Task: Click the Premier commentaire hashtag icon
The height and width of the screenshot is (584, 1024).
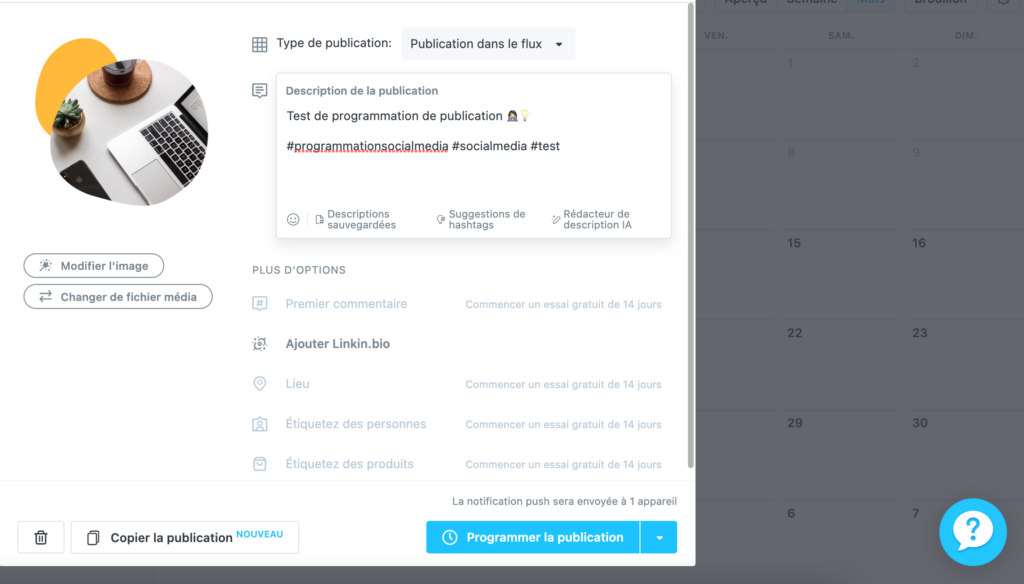Action: [x=259, y=304]
